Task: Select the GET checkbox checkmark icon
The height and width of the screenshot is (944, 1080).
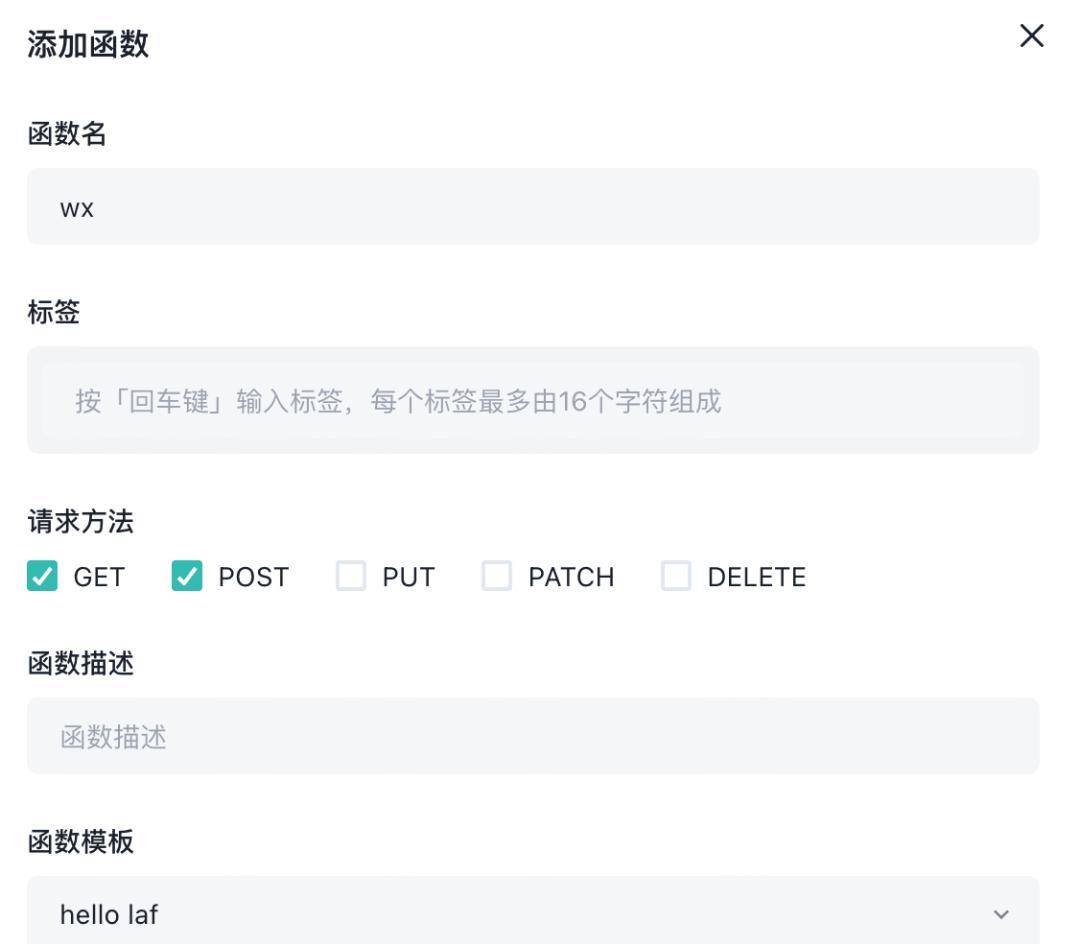Action: point(42,576)
